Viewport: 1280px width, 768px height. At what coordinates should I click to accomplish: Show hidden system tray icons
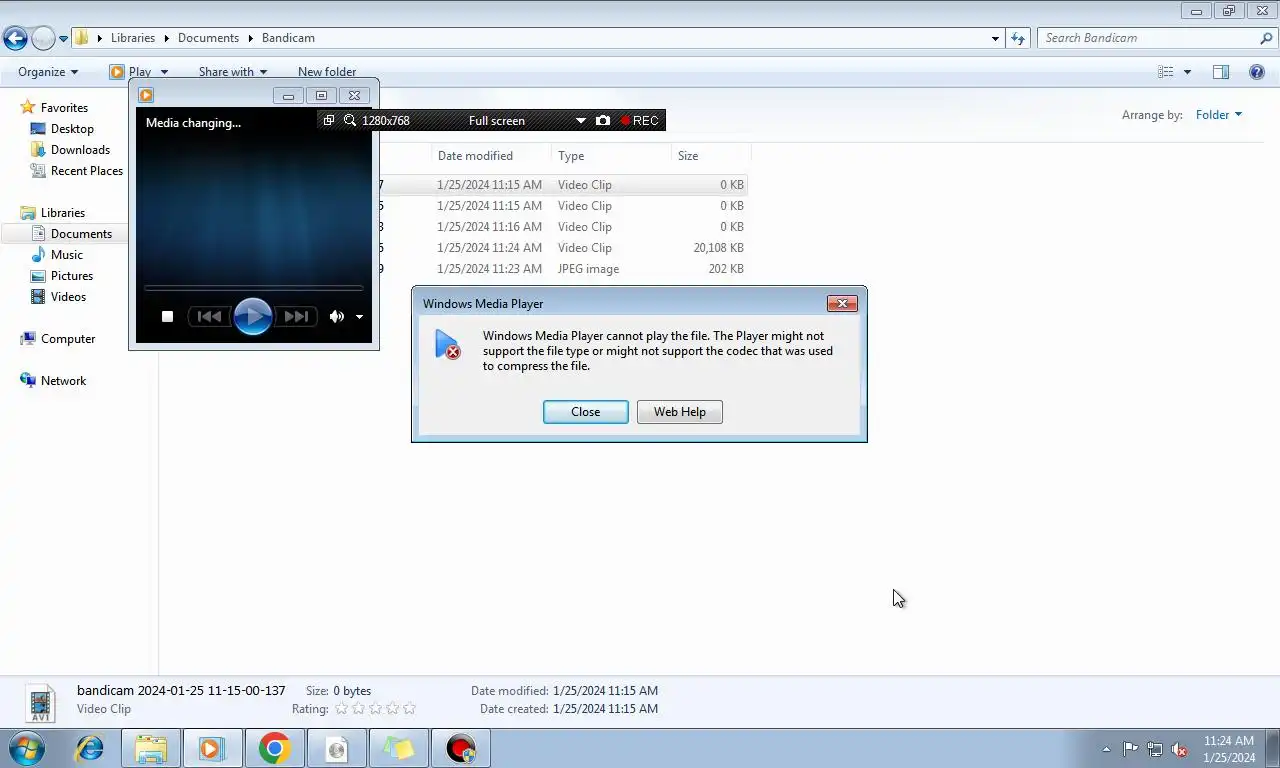tap(1106, 749)
